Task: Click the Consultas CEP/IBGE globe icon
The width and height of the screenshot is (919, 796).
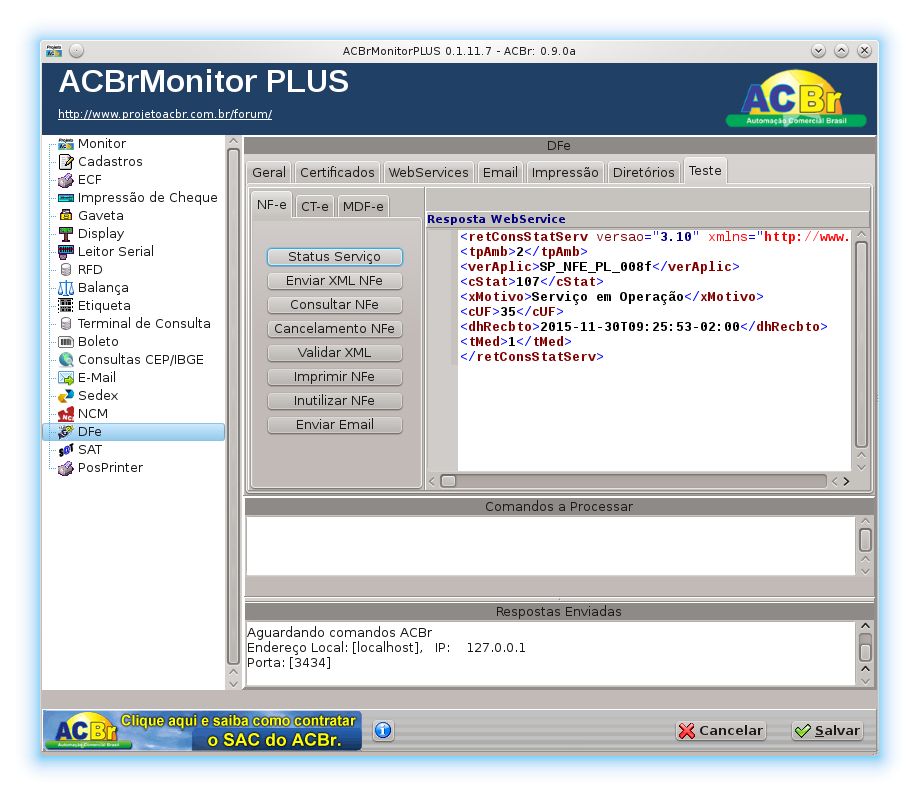Action: 66,360
